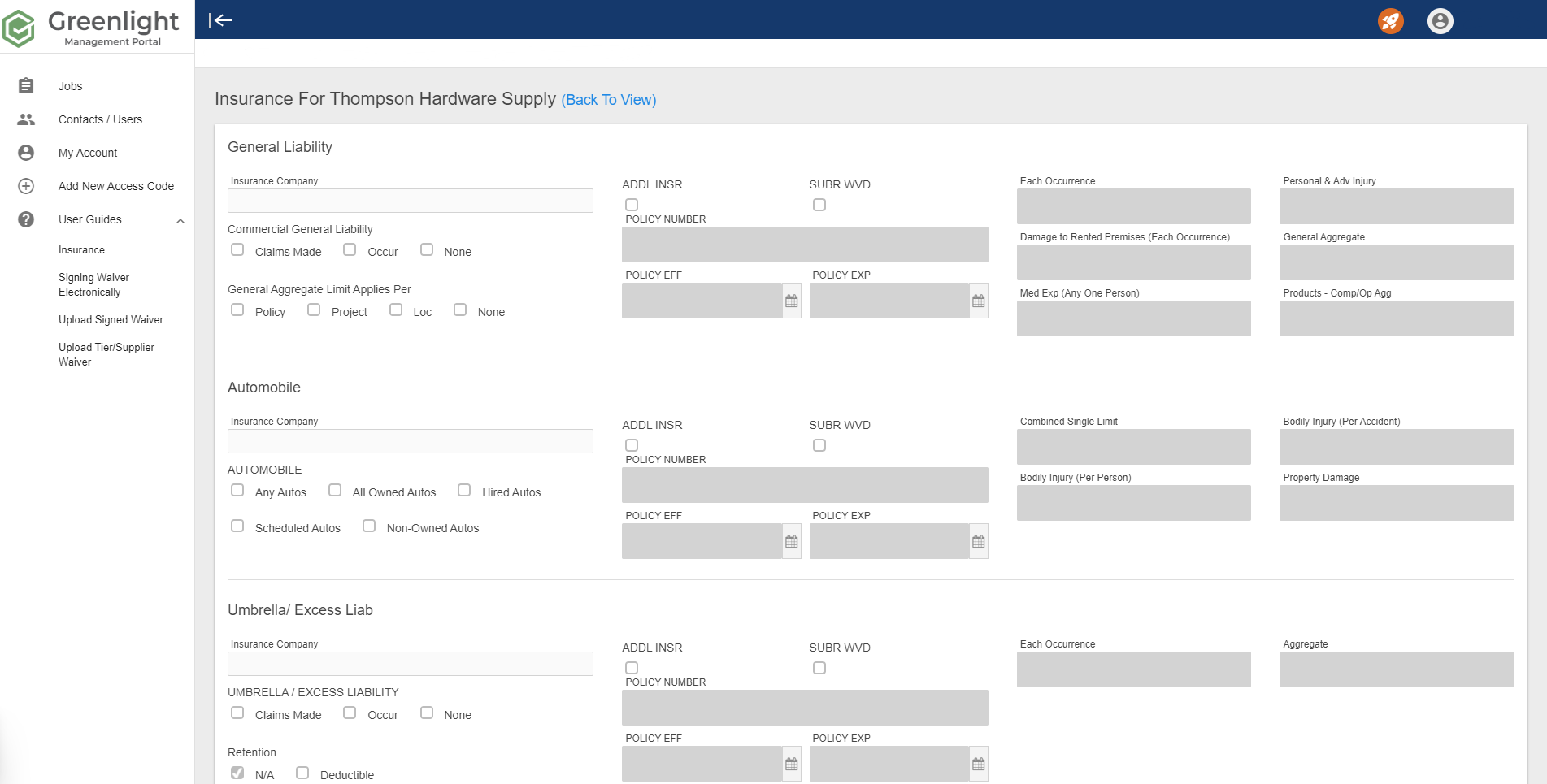Click the Add New Access Code plus icon
1547x784 pixels.
(26, 186)
